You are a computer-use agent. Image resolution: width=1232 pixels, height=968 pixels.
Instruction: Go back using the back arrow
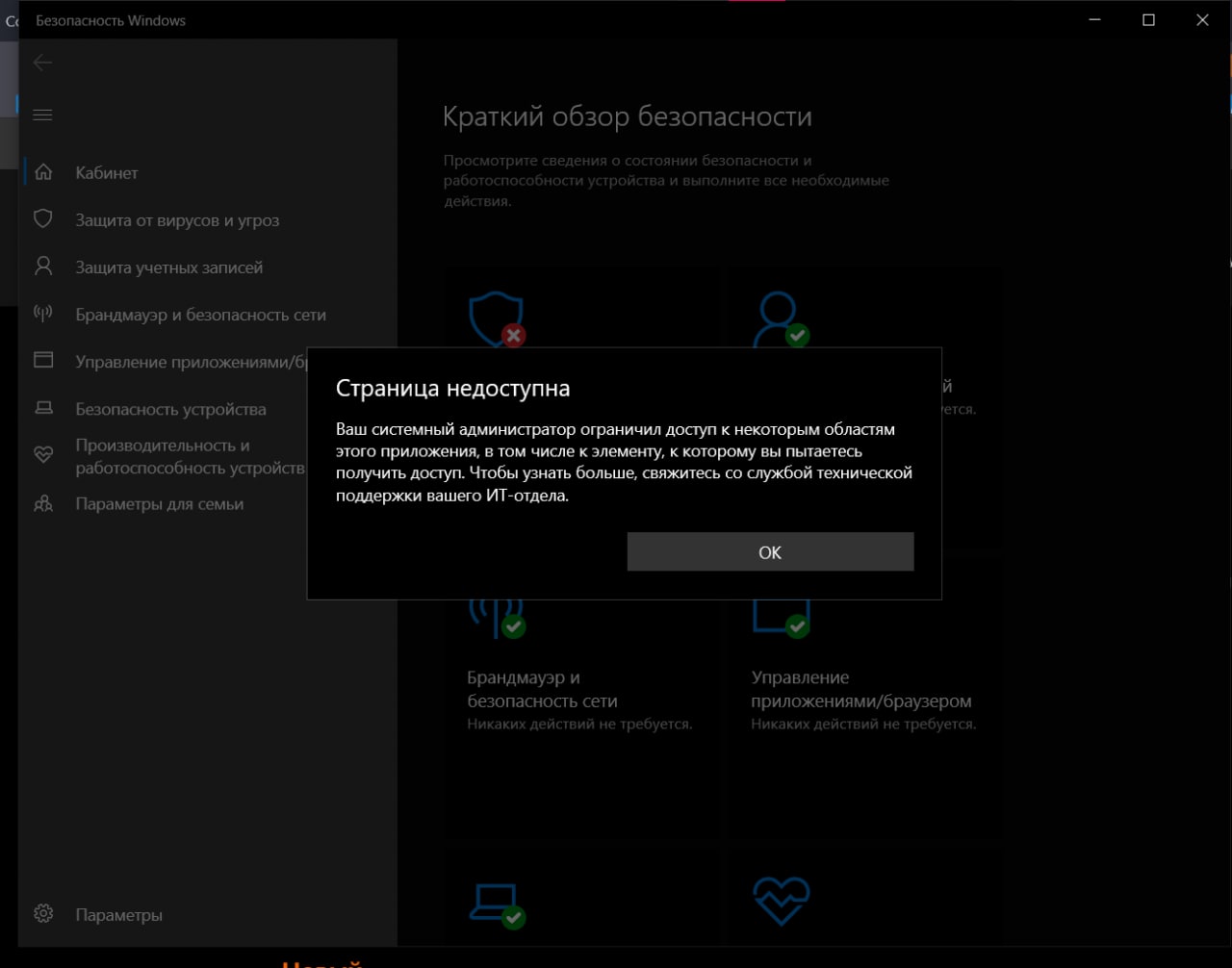click(x=42, y=63)
